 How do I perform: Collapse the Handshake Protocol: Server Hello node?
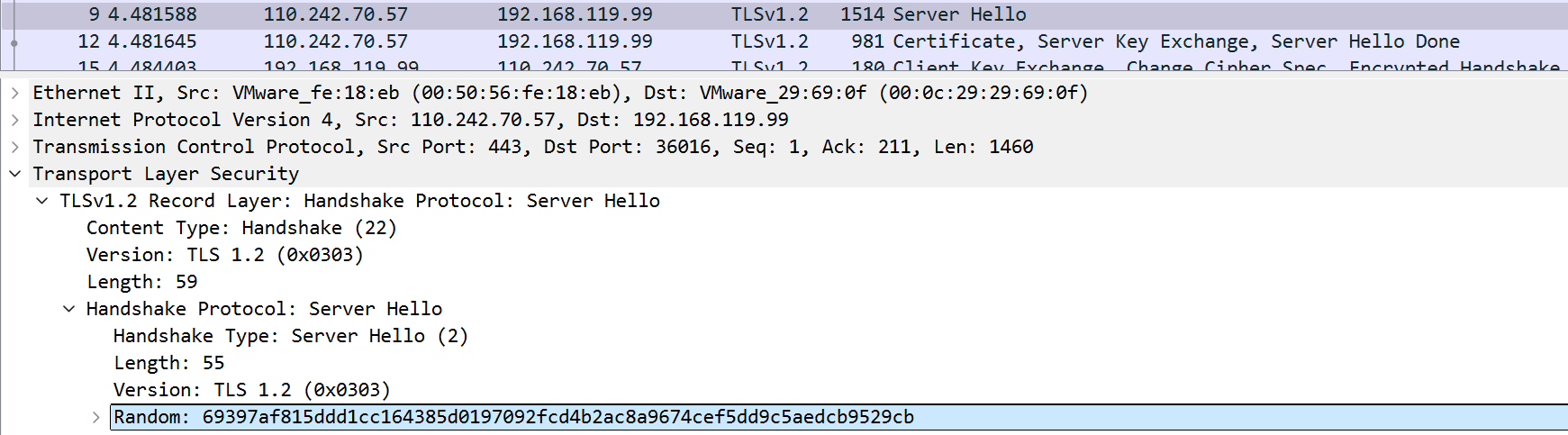[68, 309]
